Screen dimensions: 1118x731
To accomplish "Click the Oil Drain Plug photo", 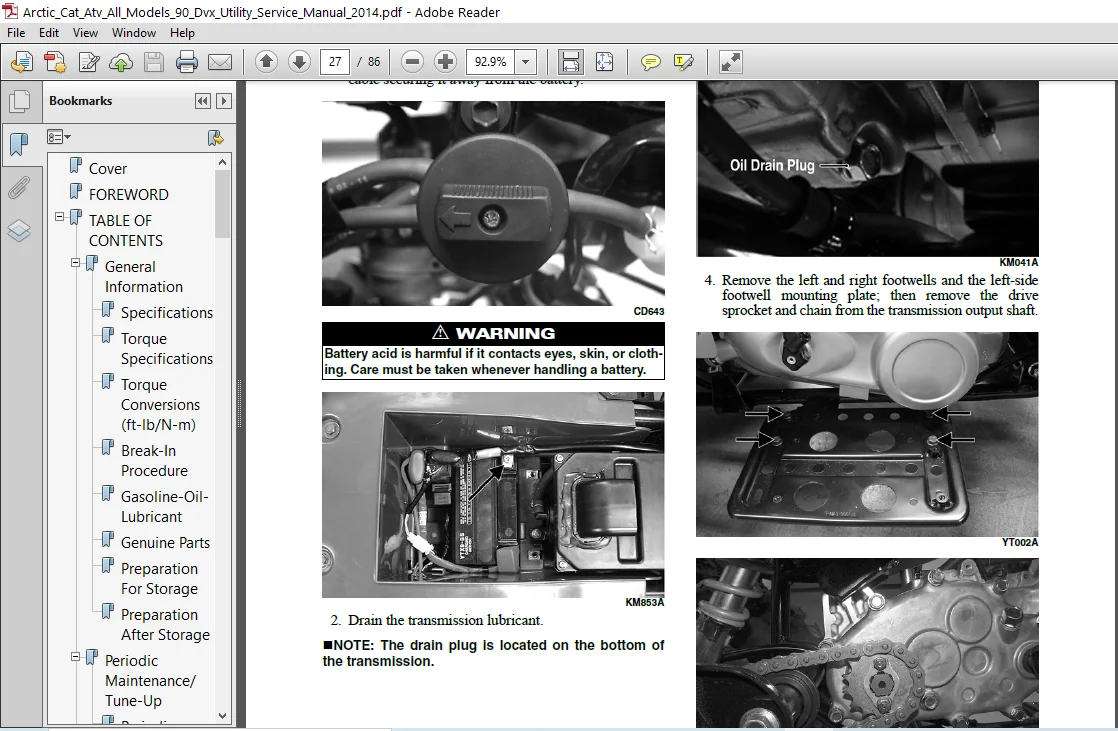I will (x=868, y=168).
